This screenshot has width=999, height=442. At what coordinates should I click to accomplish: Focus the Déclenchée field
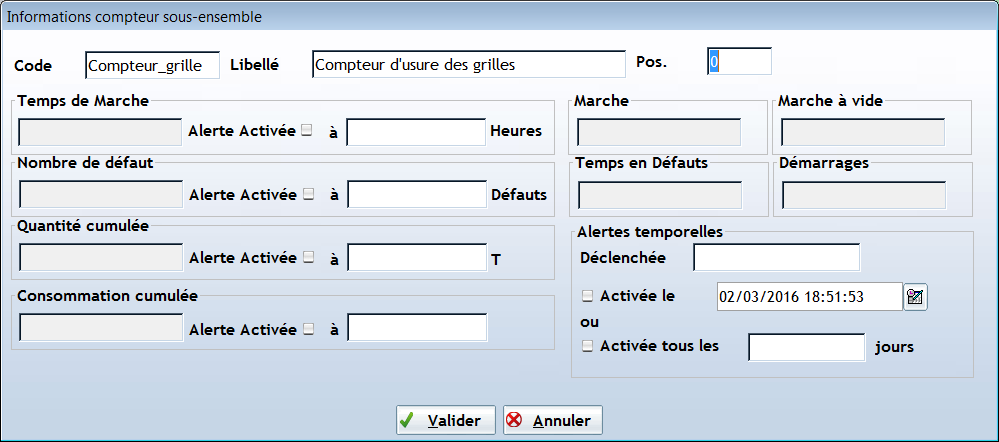pos(777,258)
